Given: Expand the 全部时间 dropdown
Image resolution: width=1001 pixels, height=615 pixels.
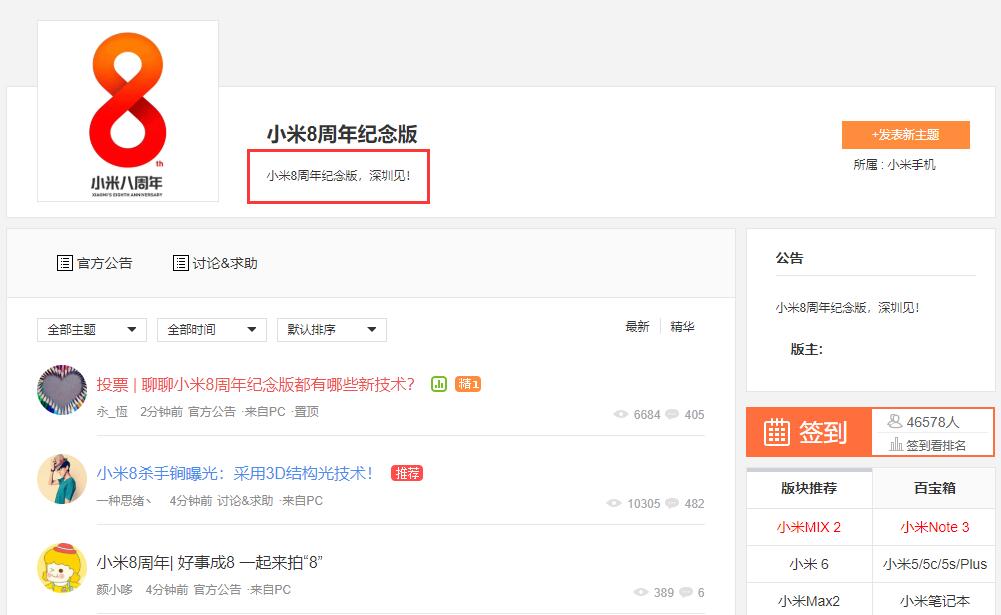Looking at the screenshot, I should 212,330.
